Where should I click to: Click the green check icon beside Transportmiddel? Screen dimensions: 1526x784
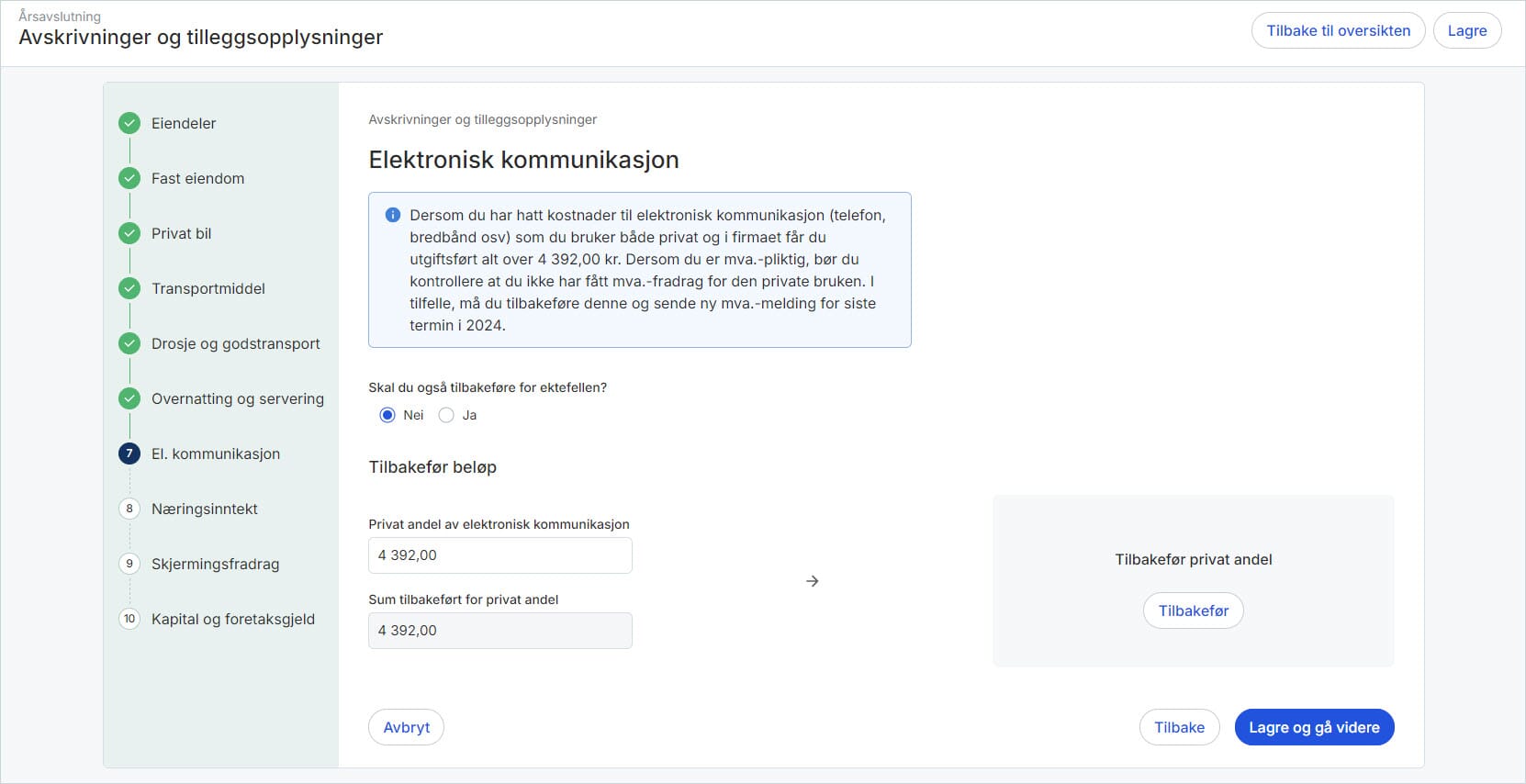click(x=129, y=288)
